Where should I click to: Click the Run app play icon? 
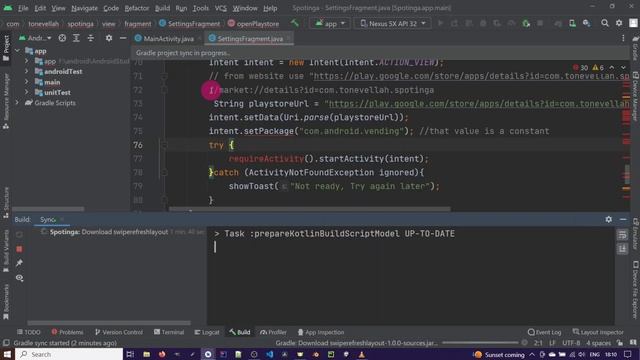440,24
